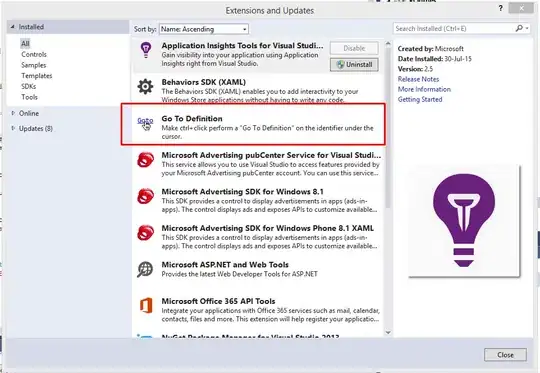This screenshot has height=373, width=540.
Task: Click the Uninstall button
Action: 354,64
